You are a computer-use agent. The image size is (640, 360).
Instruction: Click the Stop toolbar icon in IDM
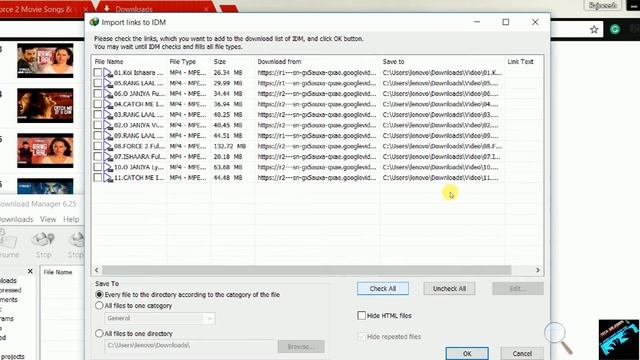[x=43, y=245]
